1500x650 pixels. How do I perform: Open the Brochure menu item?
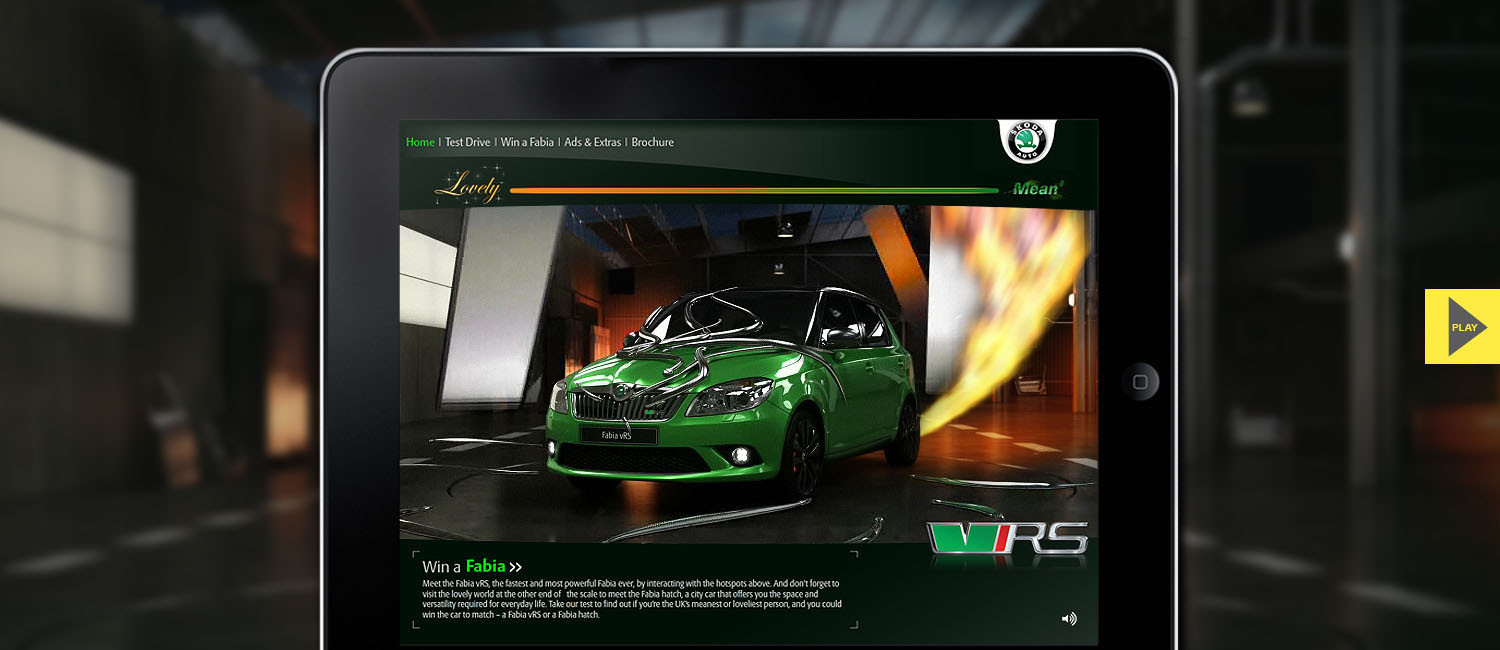point(653,142)
